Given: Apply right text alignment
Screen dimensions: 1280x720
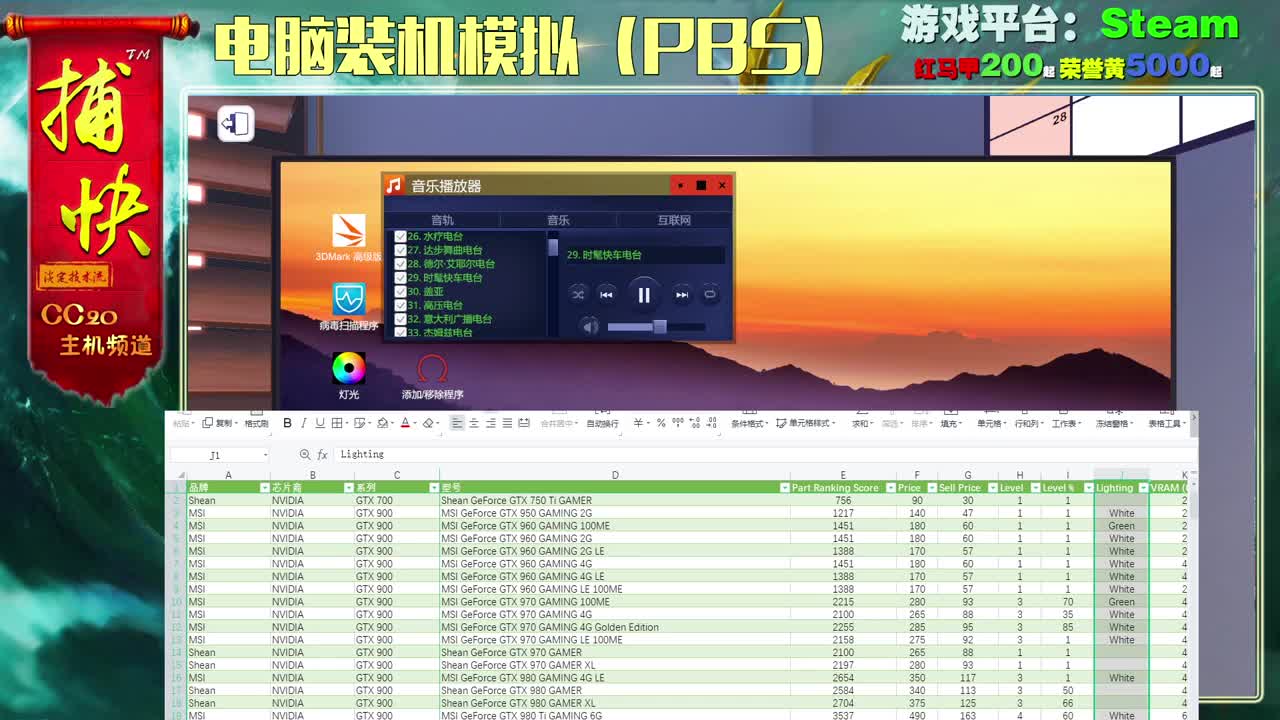Looking at the screenshot, I should (x=491, y=423).
